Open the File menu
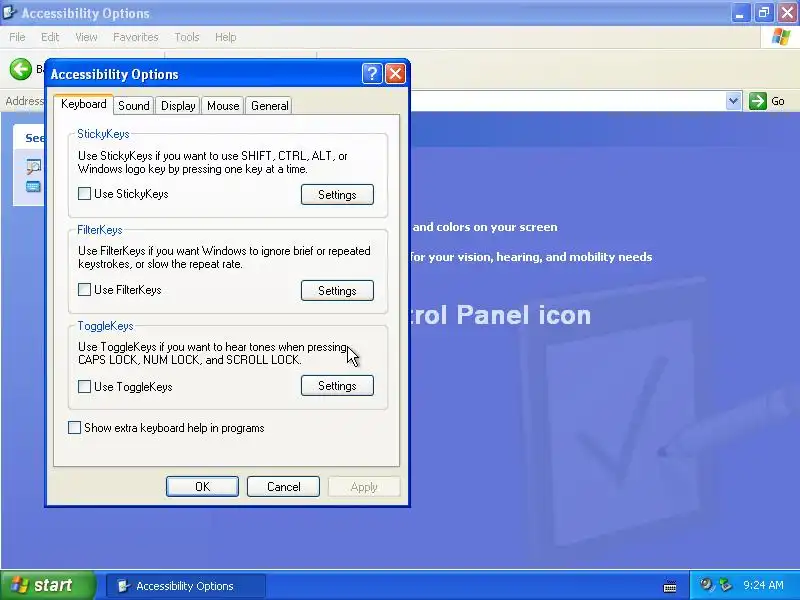This screenshot has height=600, width=800. click(17, 37)
